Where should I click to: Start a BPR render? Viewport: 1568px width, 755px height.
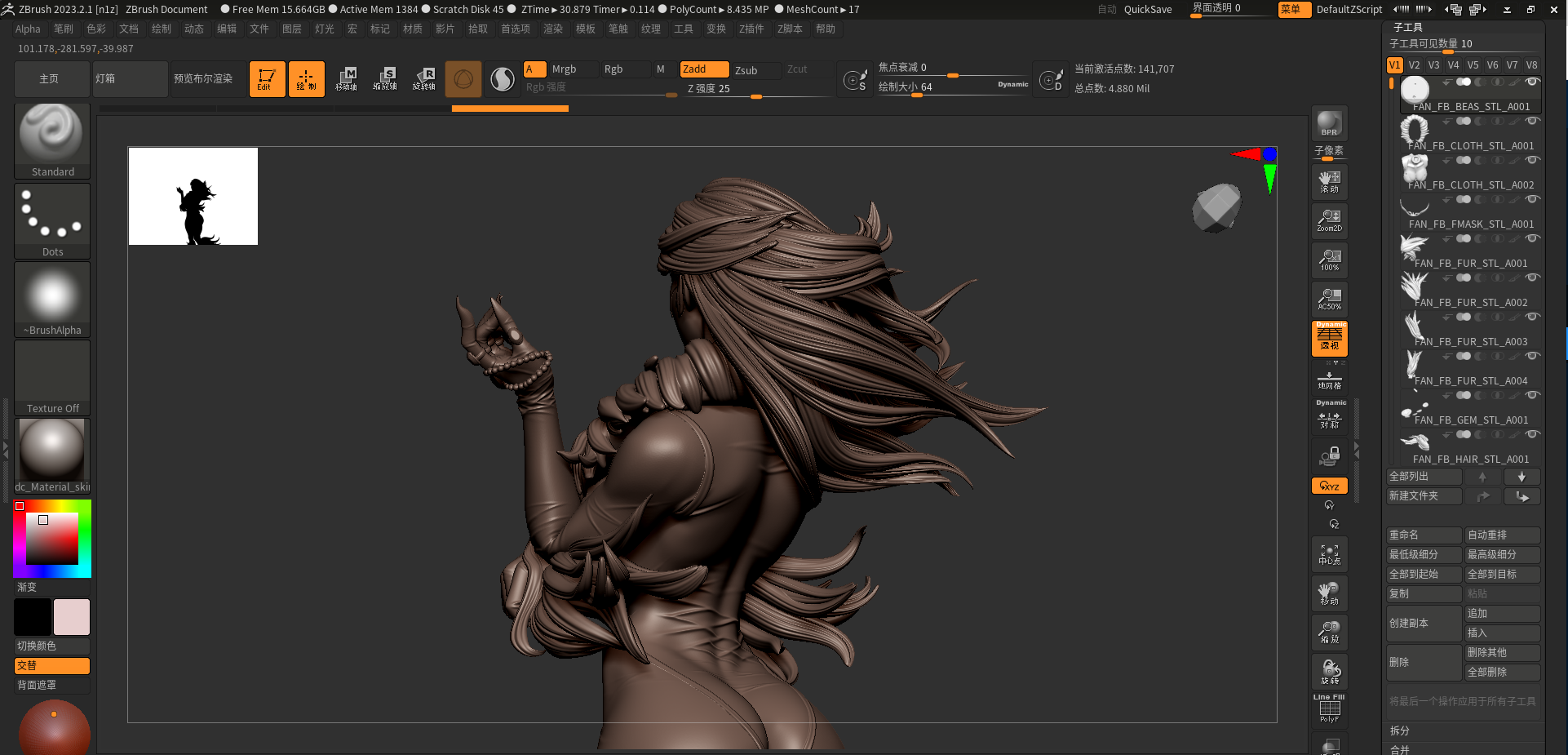[x=1329, y=124]
